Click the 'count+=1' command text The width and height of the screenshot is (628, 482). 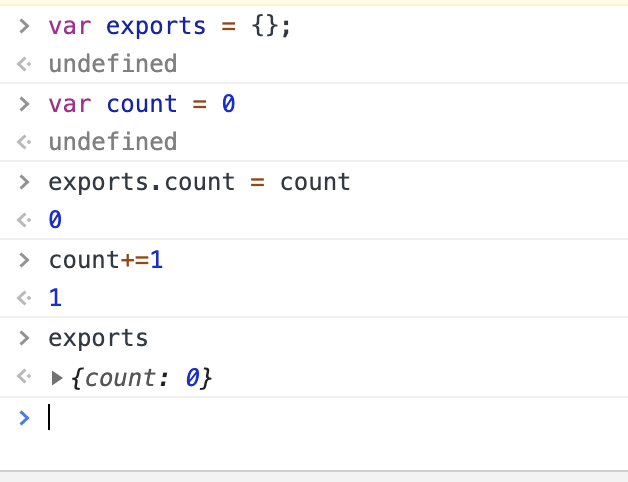click(105, 260)
